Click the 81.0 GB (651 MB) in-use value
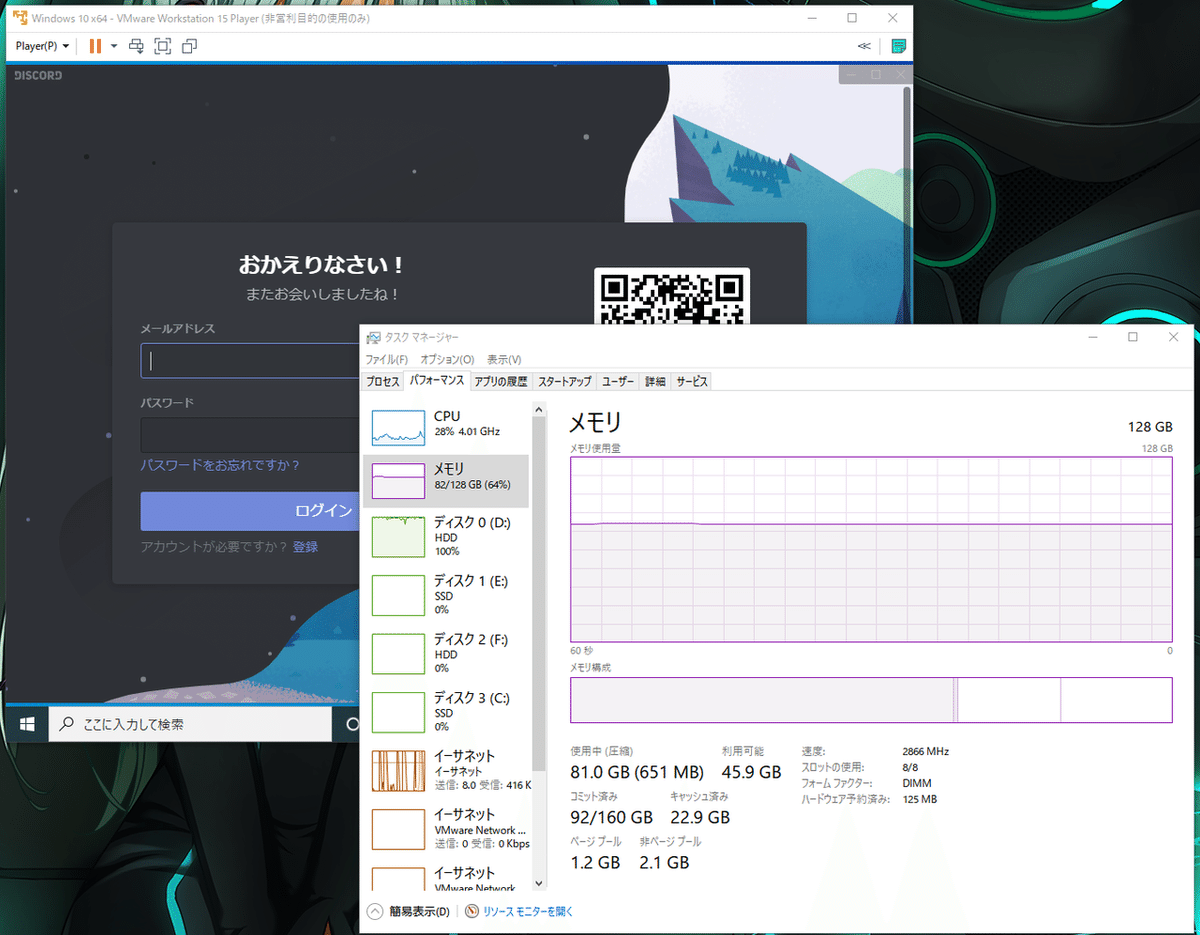This screenshot has height=935, width=1200. [637, 772]
